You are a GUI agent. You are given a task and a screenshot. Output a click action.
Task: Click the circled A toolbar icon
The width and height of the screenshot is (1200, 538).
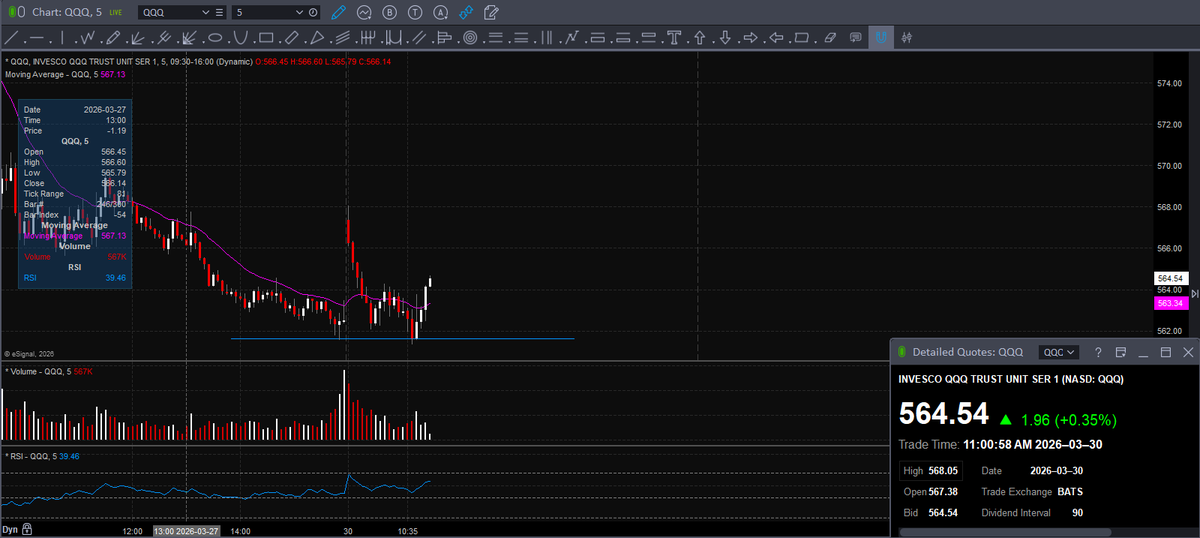click(440, 13)
